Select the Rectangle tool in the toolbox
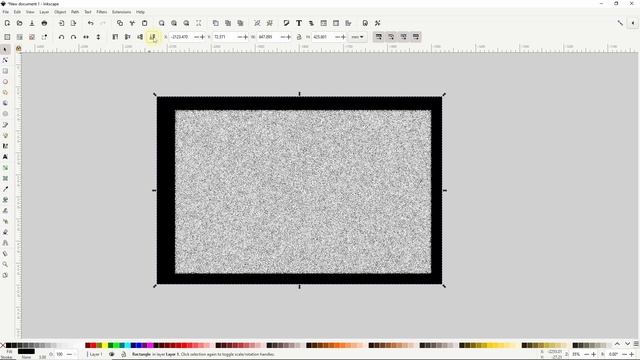The image size is (640, 360). [x=5, y=71]
